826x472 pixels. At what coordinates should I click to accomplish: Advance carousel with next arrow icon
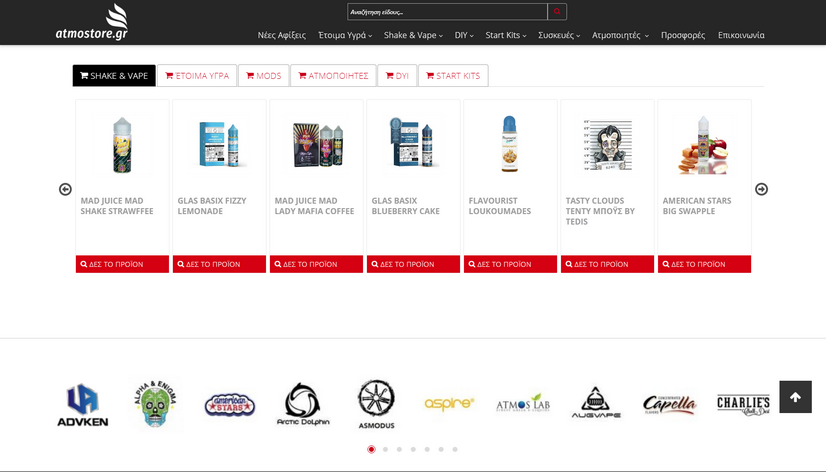click(x=761, y=189)
